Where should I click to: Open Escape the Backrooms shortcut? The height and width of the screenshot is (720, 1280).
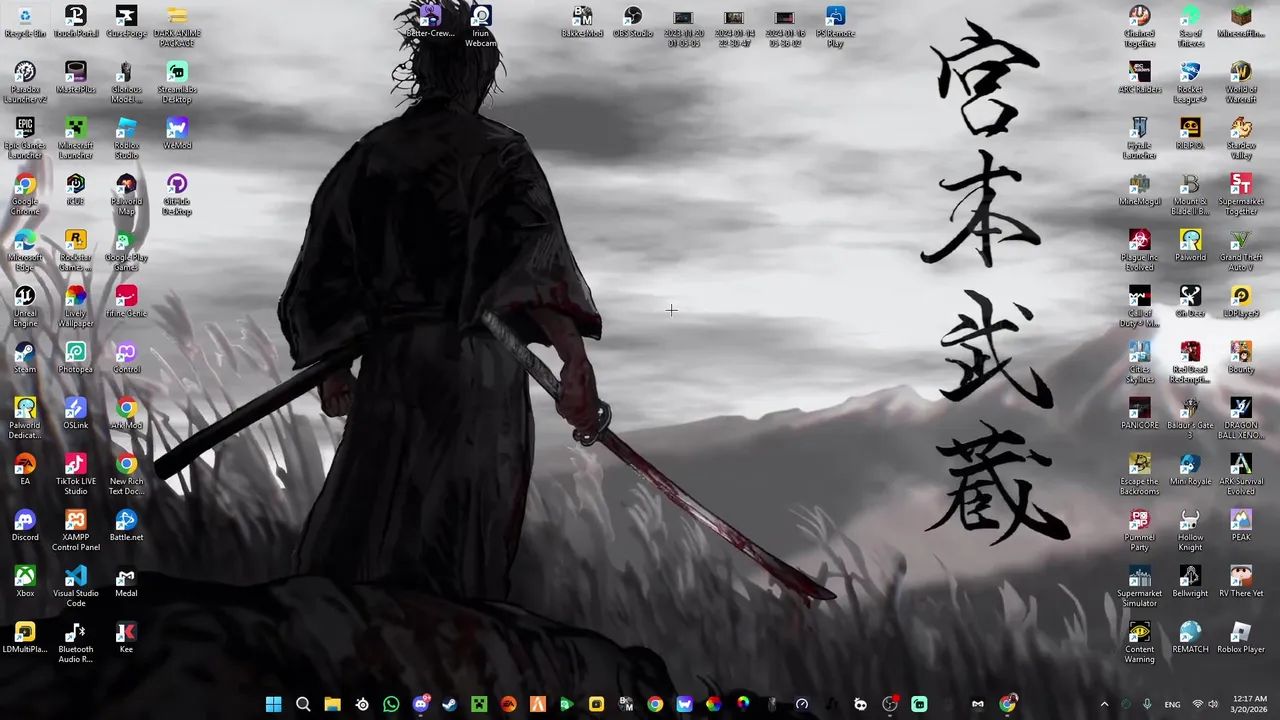click(x=1139, y=474)
